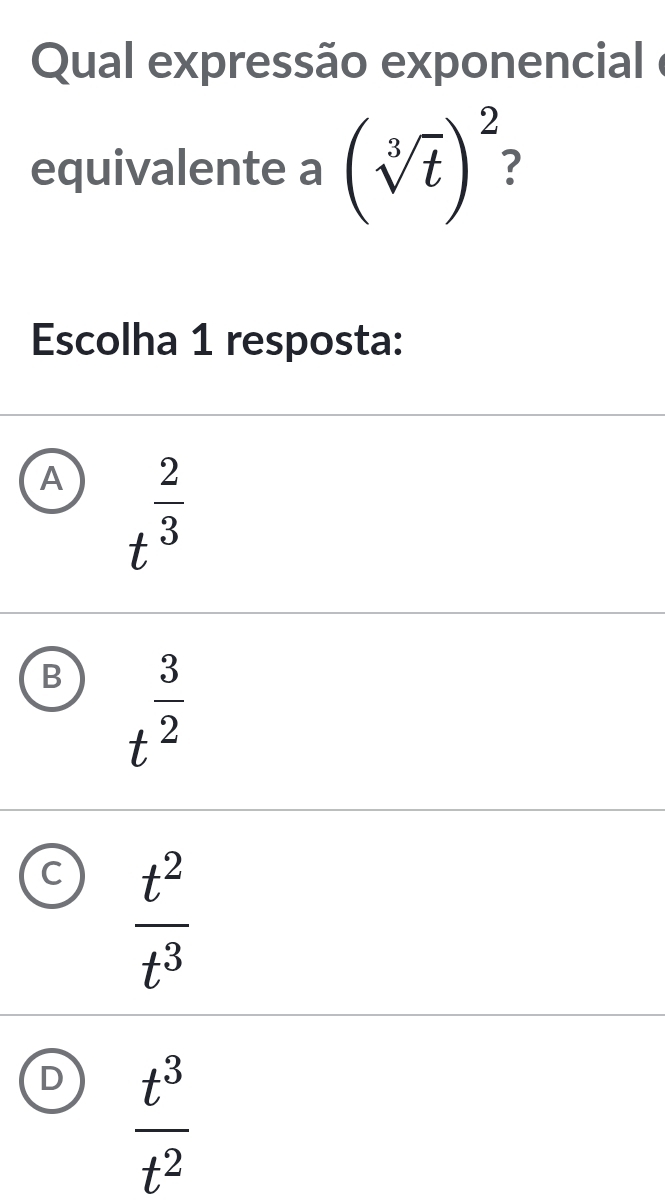The width and height of the screenshot is (665, 1203).
Task: Click the exponent 2 outside the parentheses
Action: 489,127
